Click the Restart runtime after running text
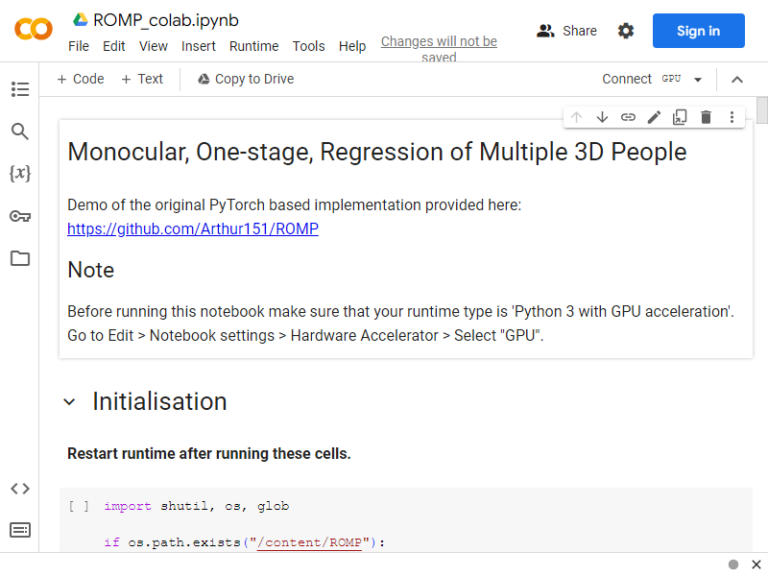 point(209,454)
